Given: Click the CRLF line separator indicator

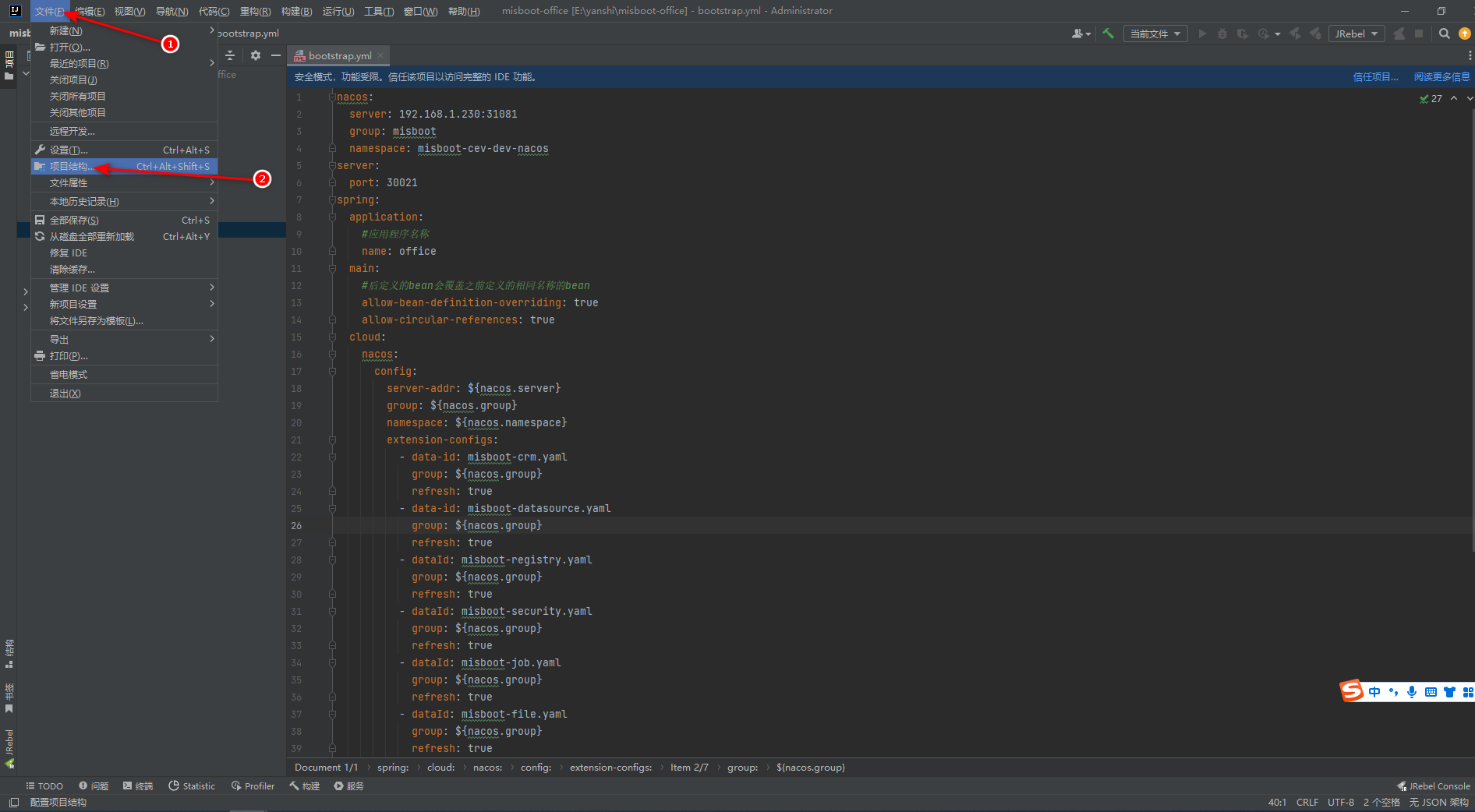Looking at the screenshot, I should point(1307,803).
